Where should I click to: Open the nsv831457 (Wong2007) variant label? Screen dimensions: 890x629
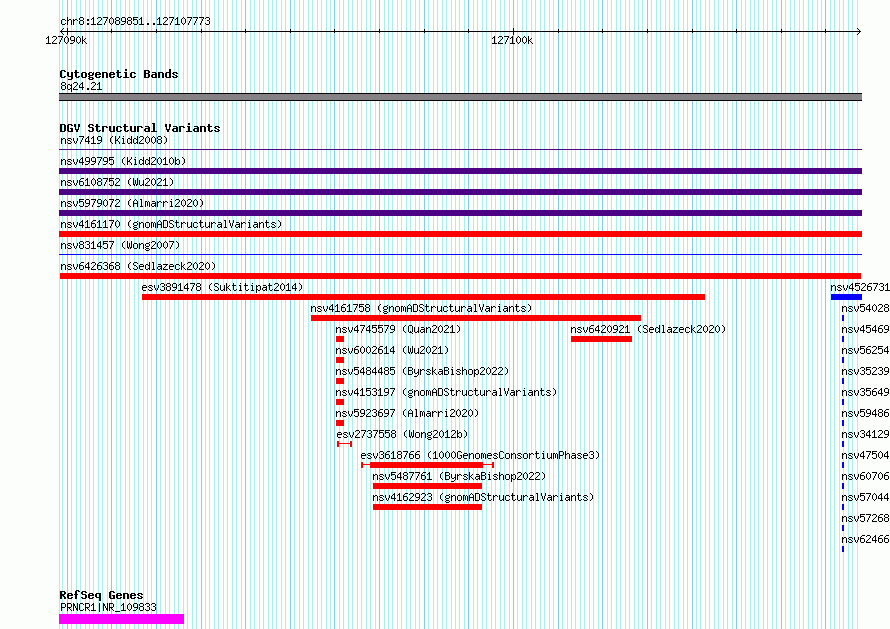120,245
